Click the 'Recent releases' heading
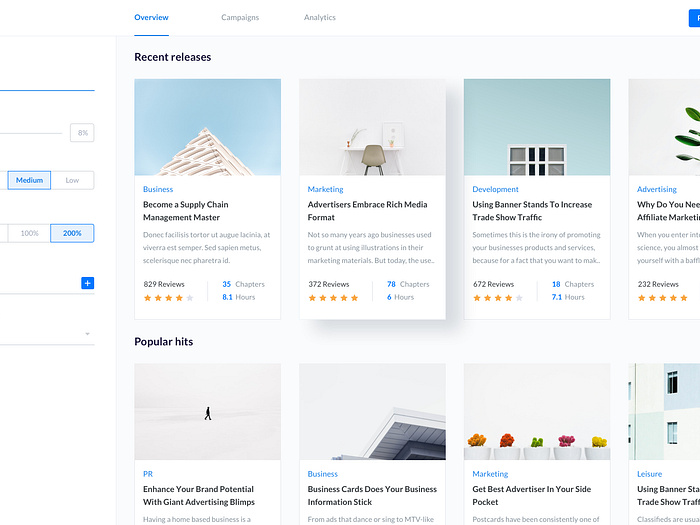 pyautogui.click(x=173, y=57)
